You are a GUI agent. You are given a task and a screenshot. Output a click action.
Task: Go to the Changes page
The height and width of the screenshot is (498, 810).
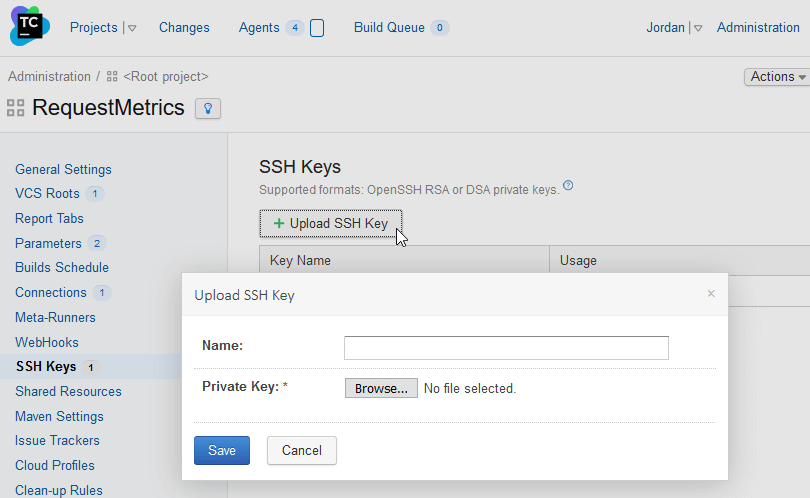(x=184, y=27)
